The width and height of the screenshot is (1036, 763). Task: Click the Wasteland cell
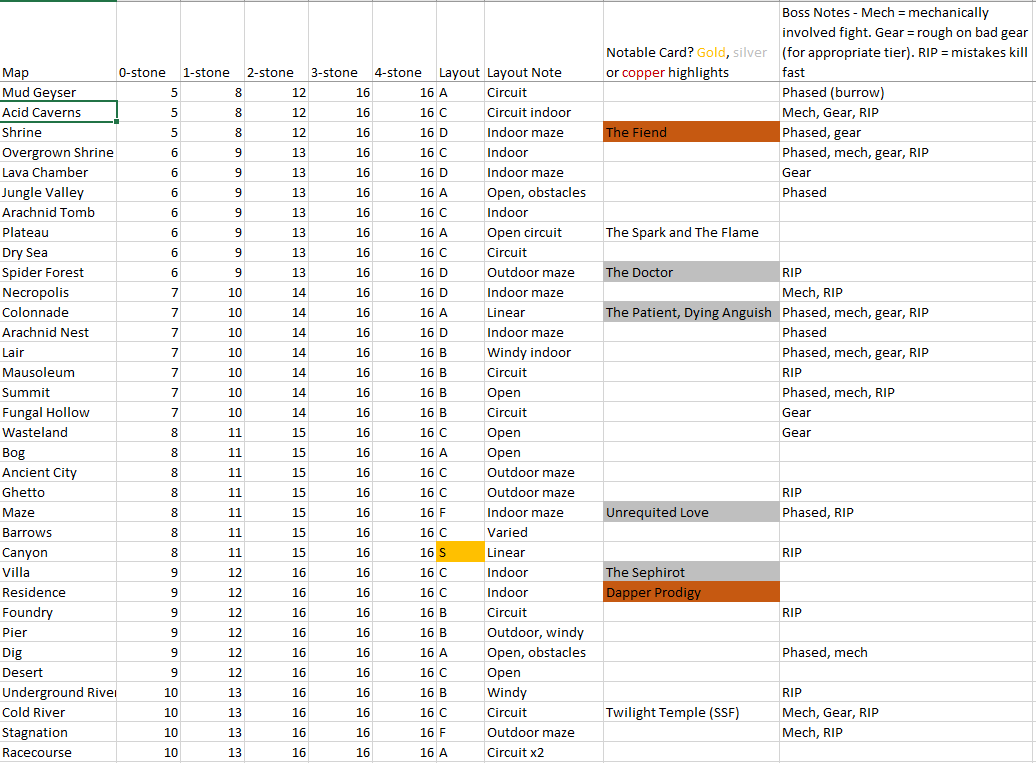tap(58, 432)
